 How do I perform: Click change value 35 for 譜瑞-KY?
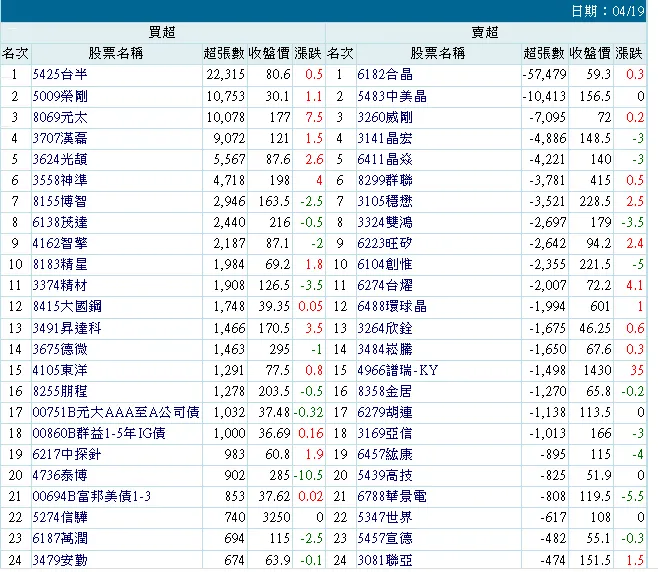(x=637, y=370)
